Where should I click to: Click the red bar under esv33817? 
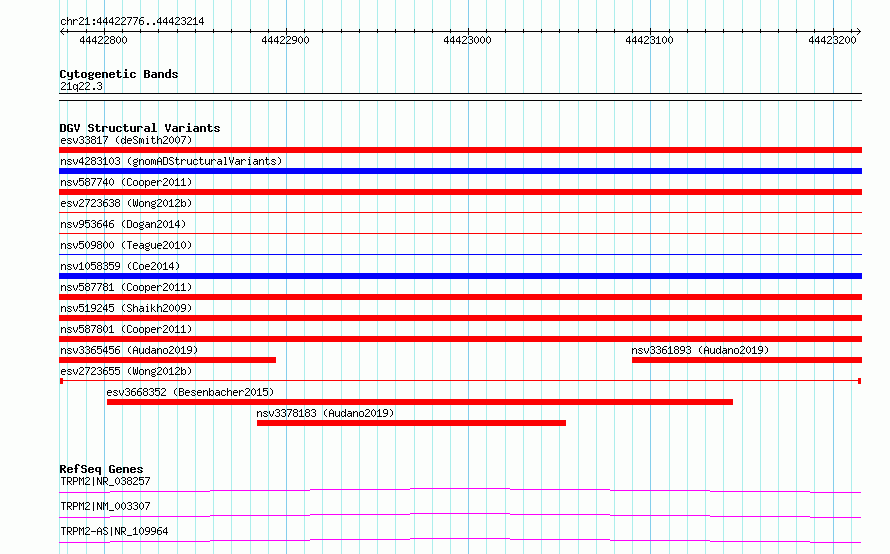click(x=460, y=150)
